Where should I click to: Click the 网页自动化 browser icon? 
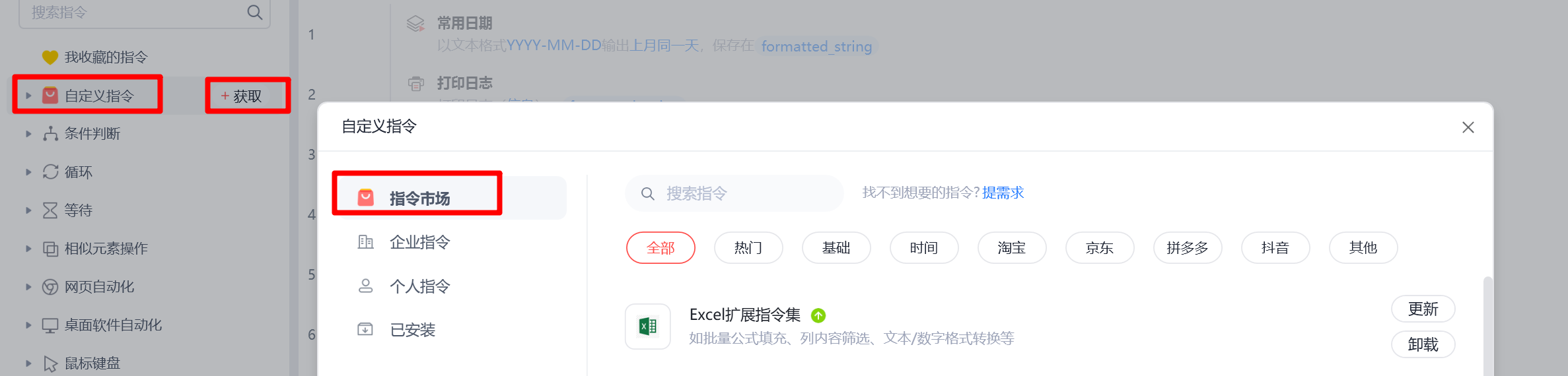coord(50,287)
